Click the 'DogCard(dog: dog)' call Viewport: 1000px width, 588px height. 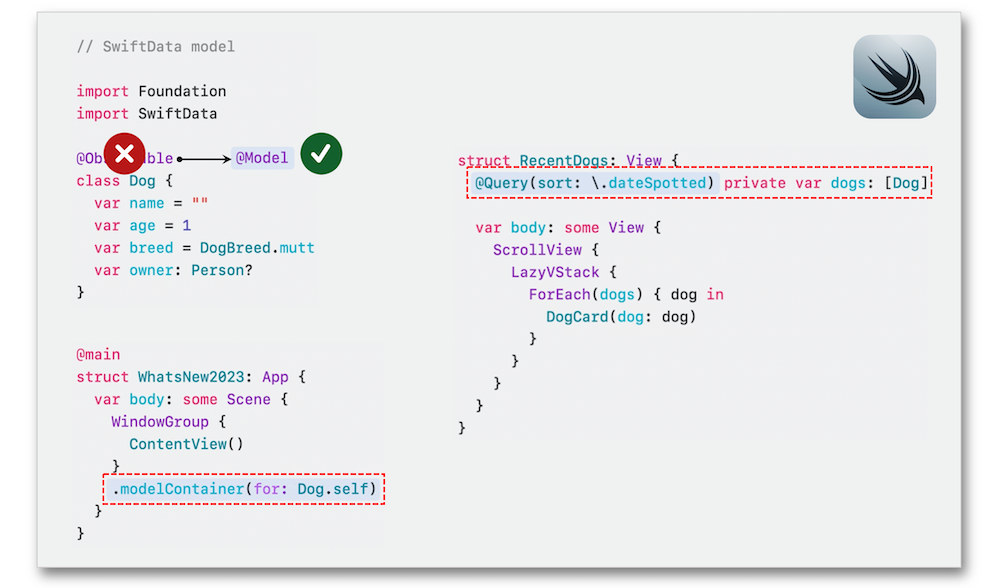coord(620,317)
